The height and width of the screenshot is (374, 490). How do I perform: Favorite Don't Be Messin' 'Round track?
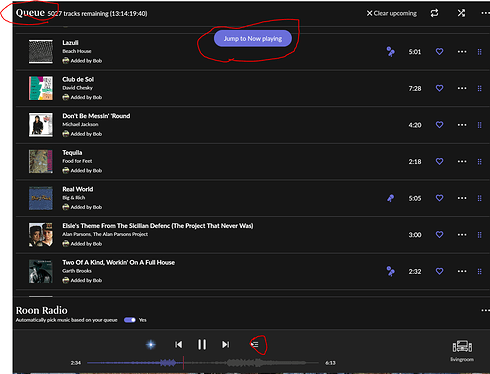click(x=439, y=125)
